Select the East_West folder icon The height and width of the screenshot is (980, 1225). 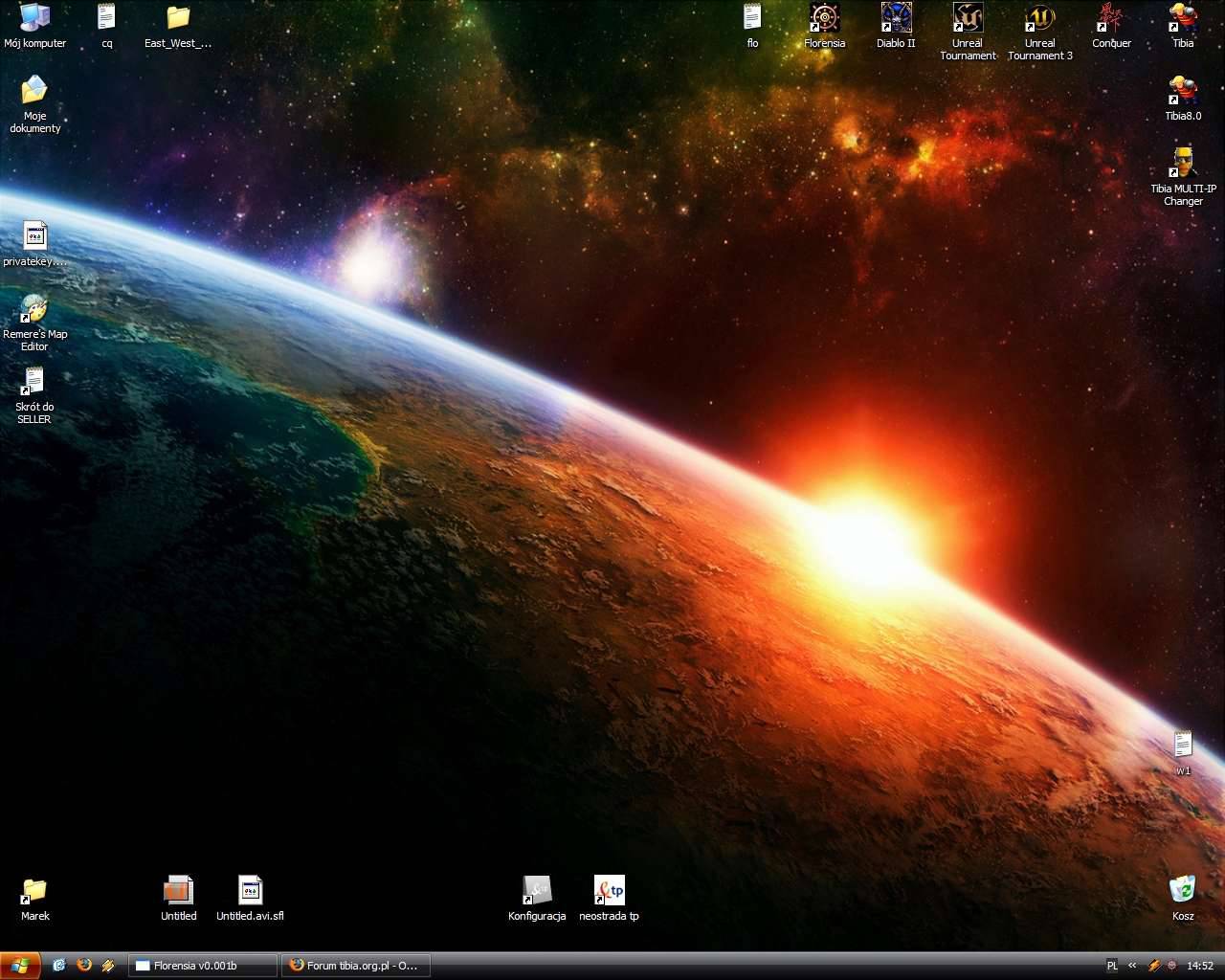(178, 26)
